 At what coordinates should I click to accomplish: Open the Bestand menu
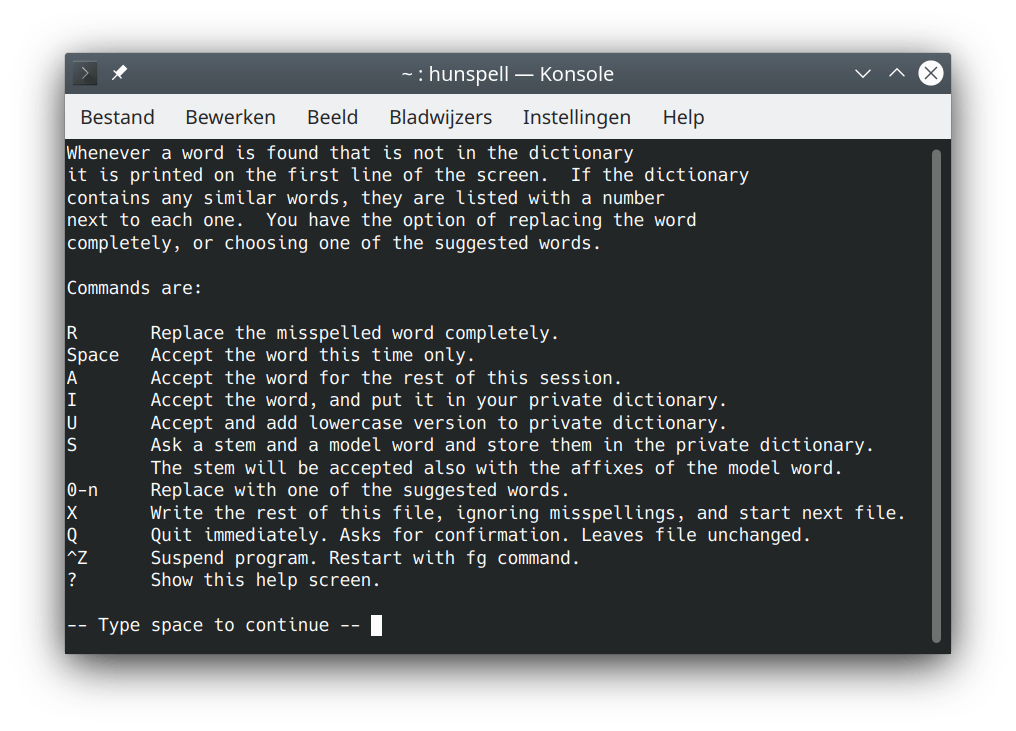(x=117, y=117)
